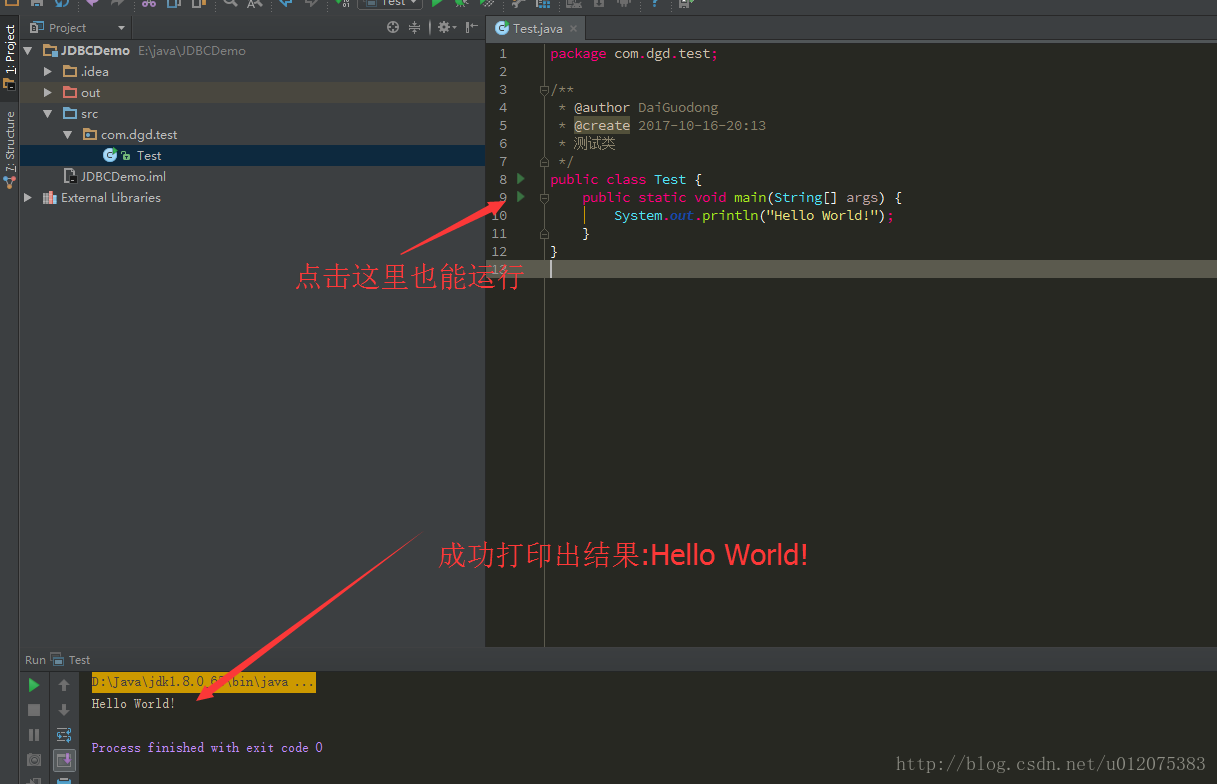Select External Libraries row
This screenshot has width=1217, height=784.
pos(252,198)
